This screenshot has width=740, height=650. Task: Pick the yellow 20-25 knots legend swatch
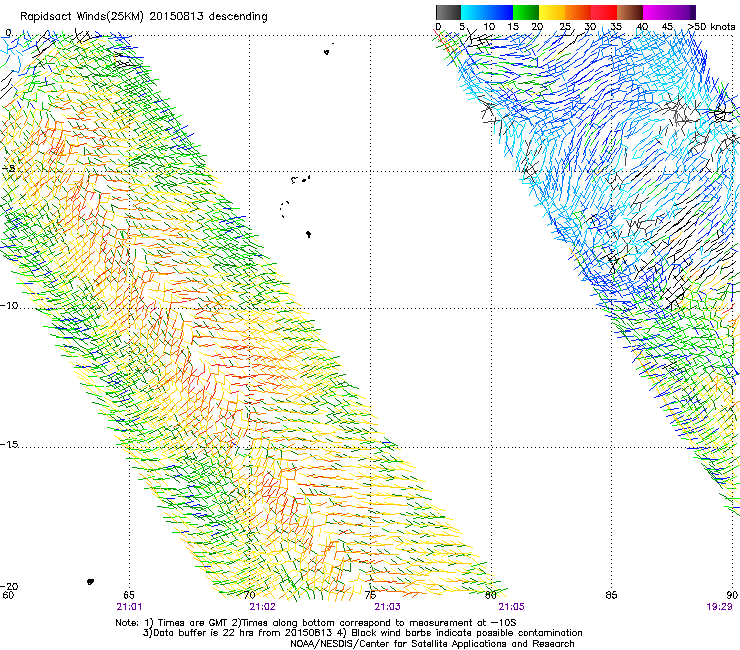[x=552, y=12]
